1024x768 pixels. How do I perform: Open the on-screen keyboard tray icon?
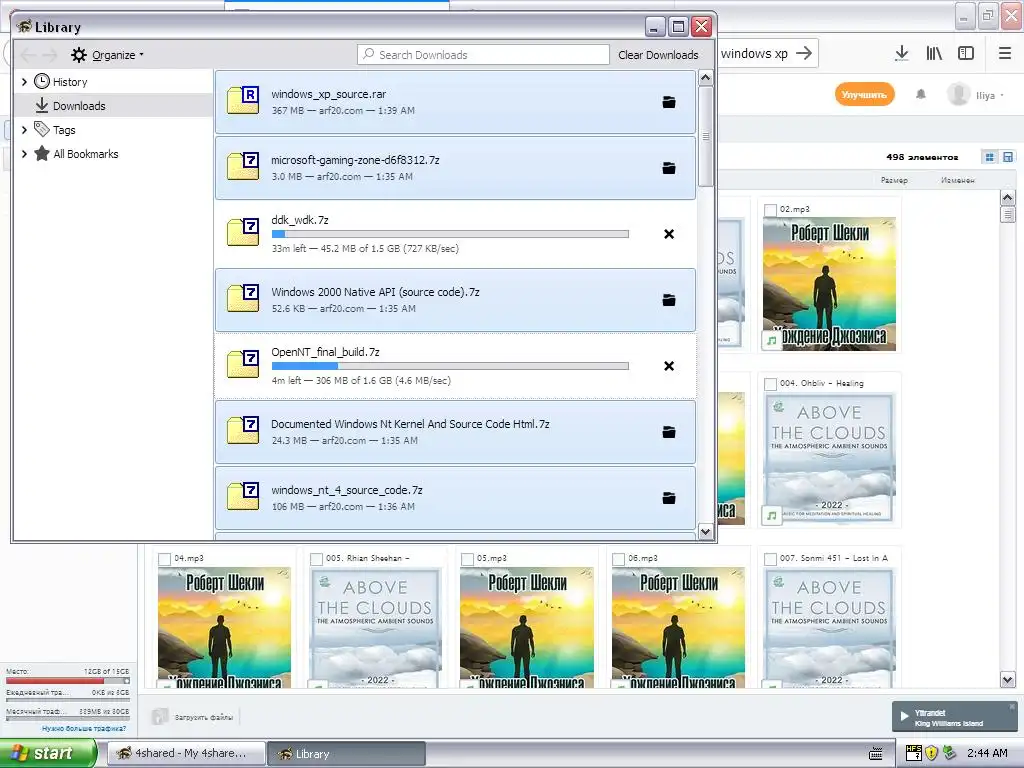tap(876, 754)
